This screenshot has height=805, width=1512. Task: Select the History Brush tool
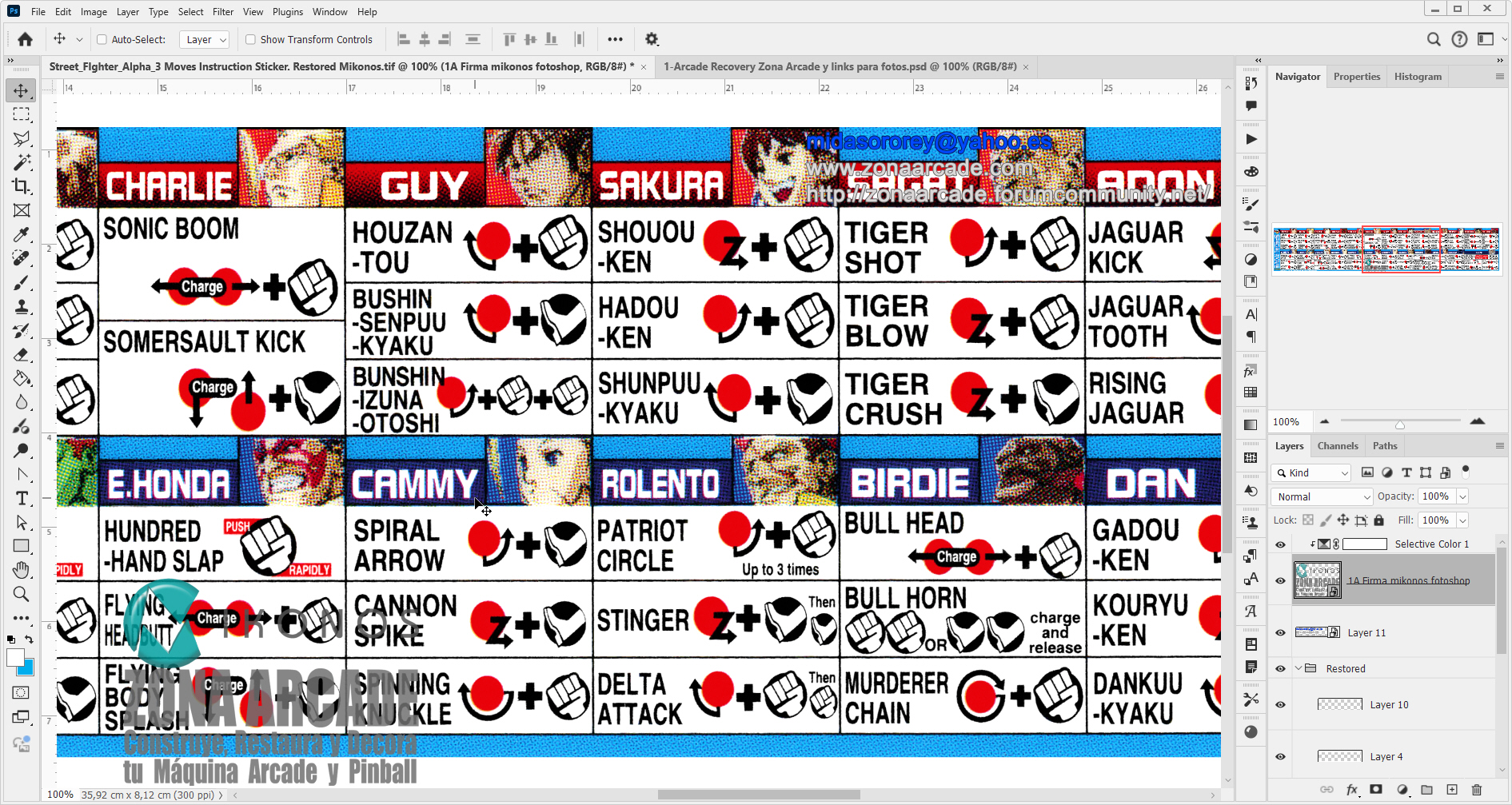(x=22, y=331)
